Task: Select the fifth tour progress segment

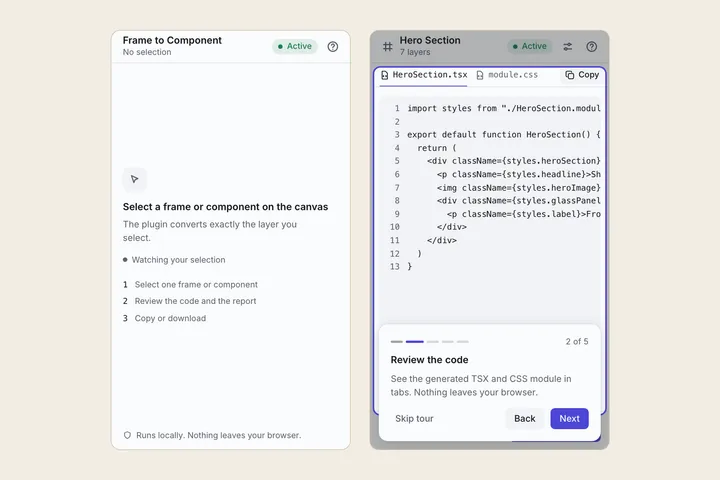Action: (x=463, y=342)
